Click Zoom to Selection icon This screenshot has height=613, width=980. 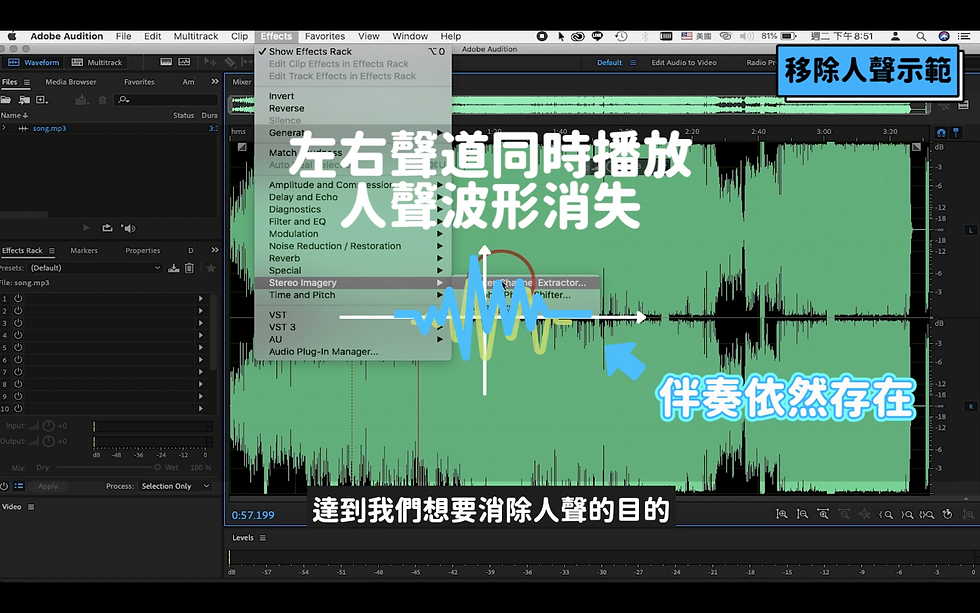coord(927,514)
